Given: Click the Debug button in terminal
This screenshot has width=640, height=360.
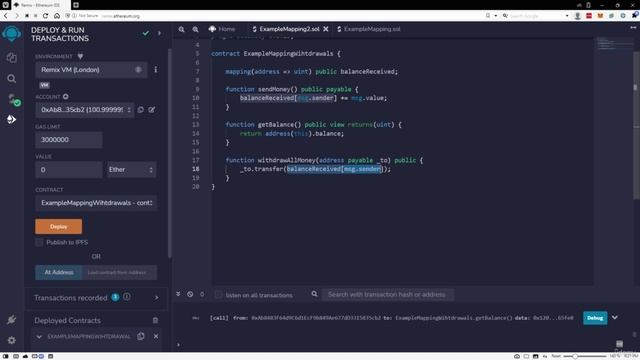Looking at the screenshot, I should tap(595, 318).
